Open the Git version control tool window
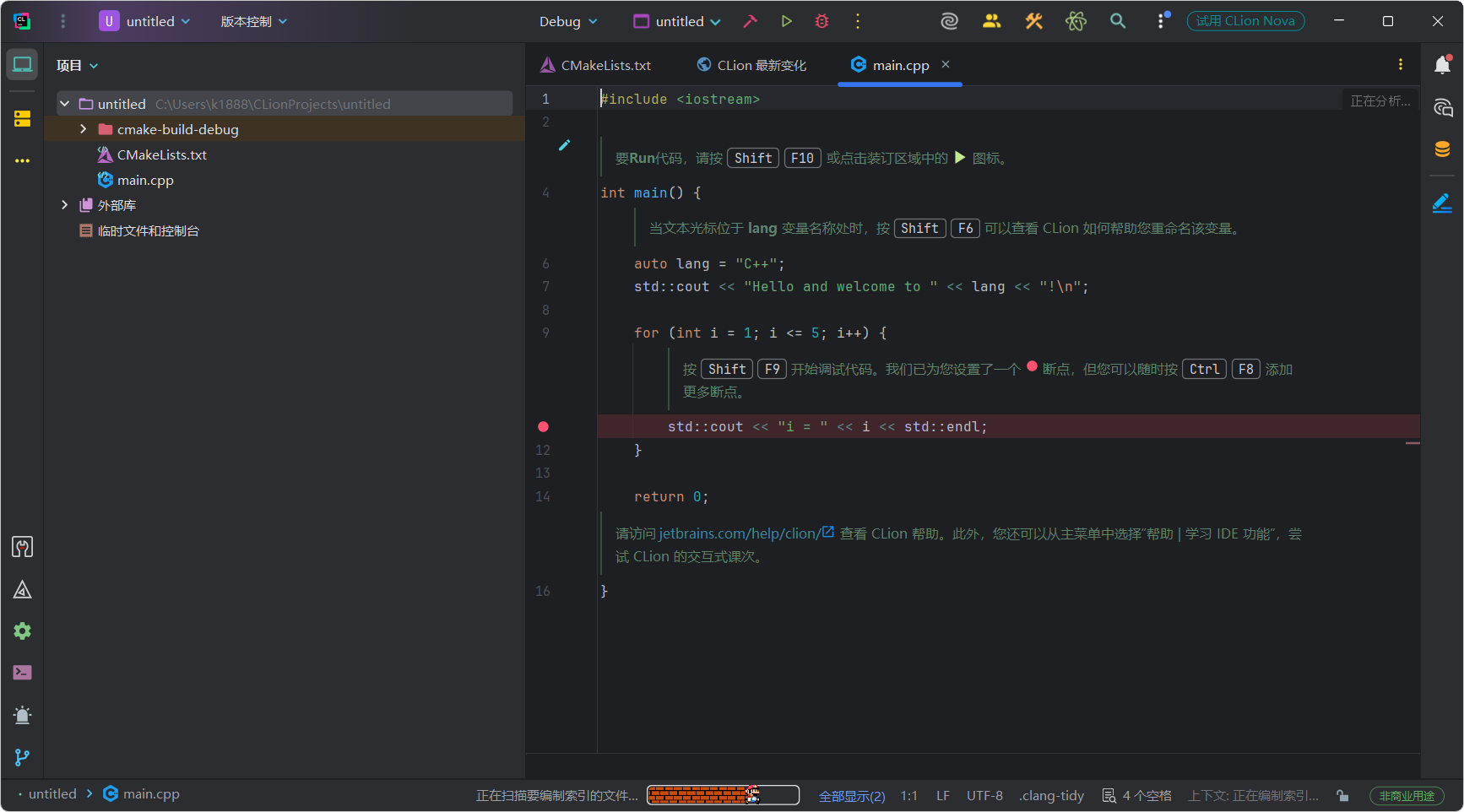1464x812 pixels. (x=22, y=757)
